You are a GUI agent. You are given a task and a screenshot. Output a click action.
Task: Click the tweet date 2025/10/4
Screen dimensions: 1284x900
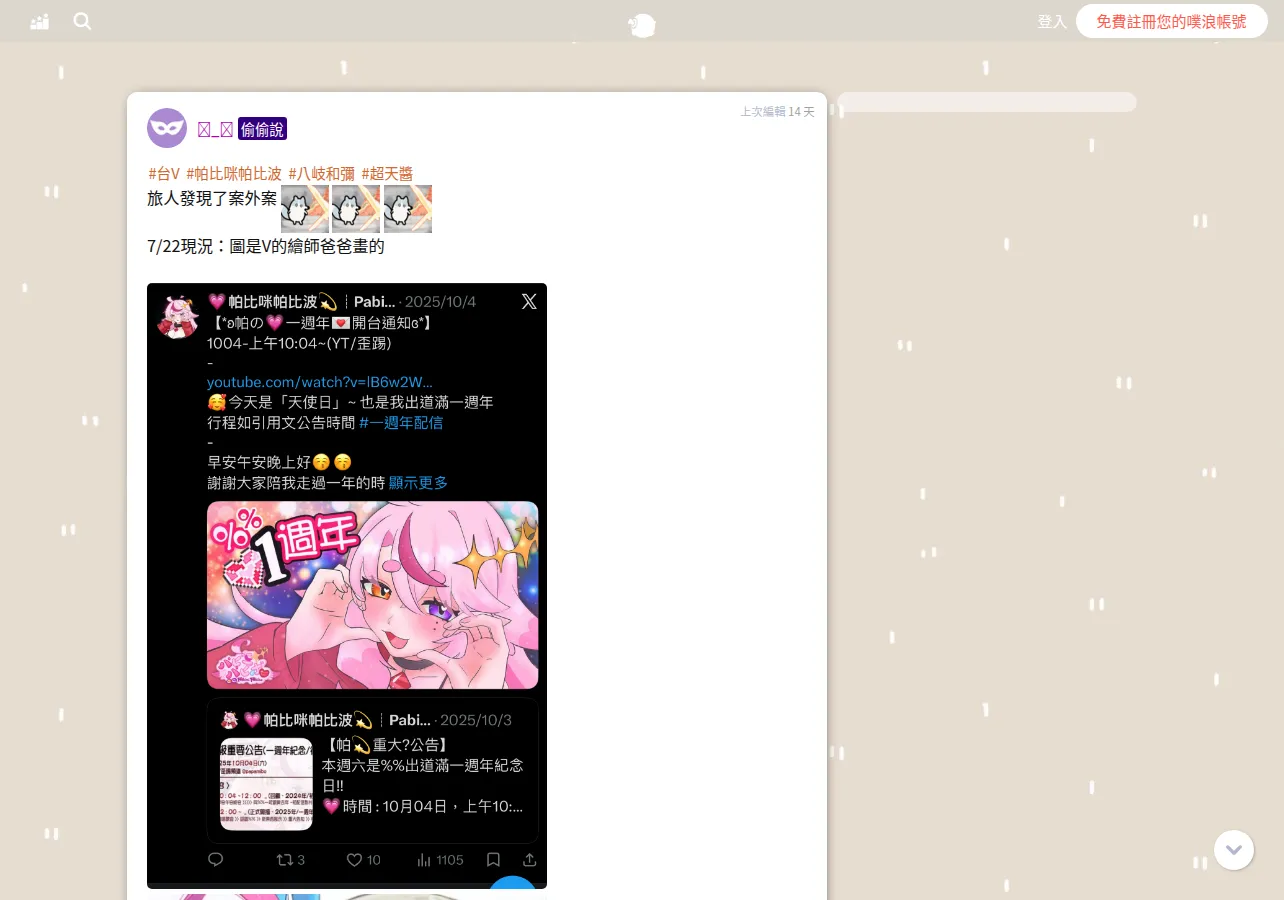click(x=440, y=302)
